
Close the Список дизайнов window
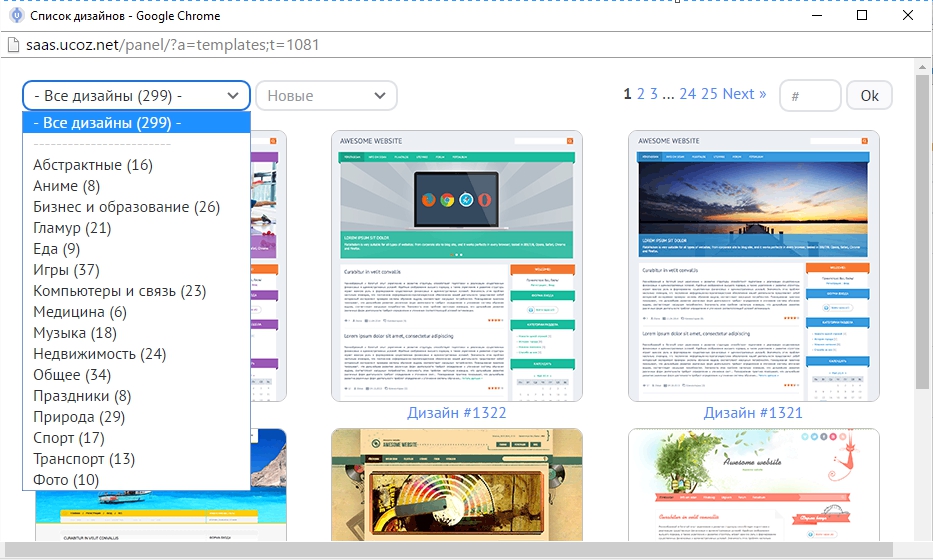907,15
